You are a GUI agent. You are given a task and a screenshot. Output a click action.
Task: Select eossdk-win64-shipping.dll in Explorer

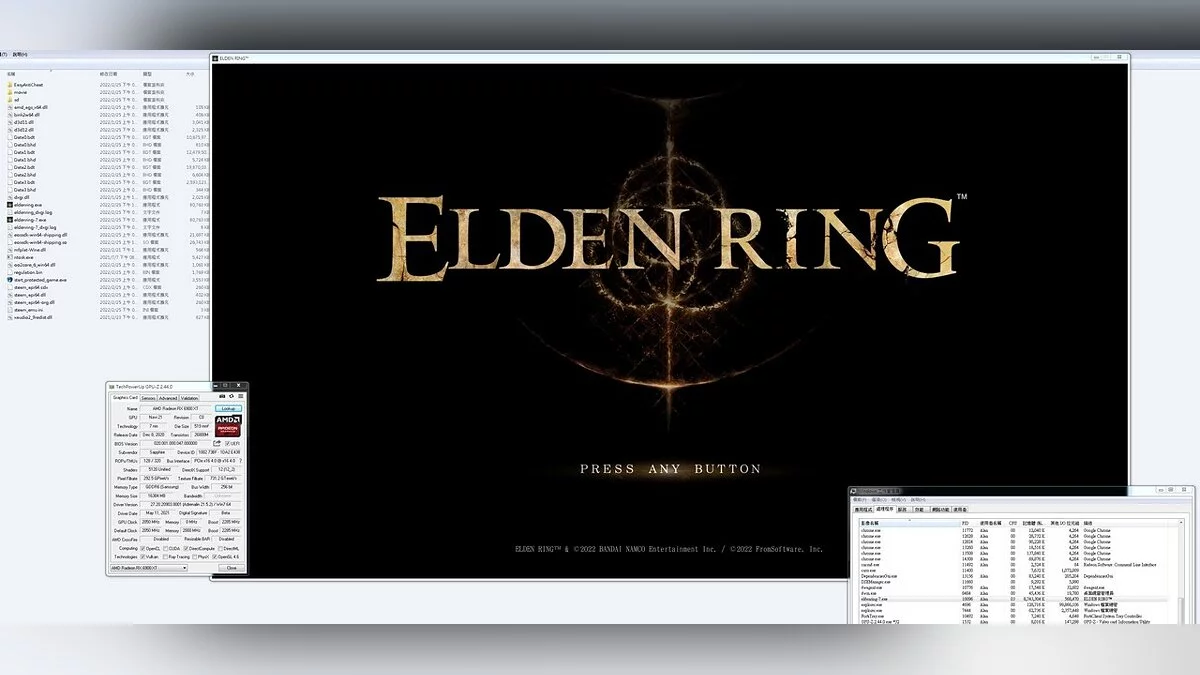tap(37, 235)
